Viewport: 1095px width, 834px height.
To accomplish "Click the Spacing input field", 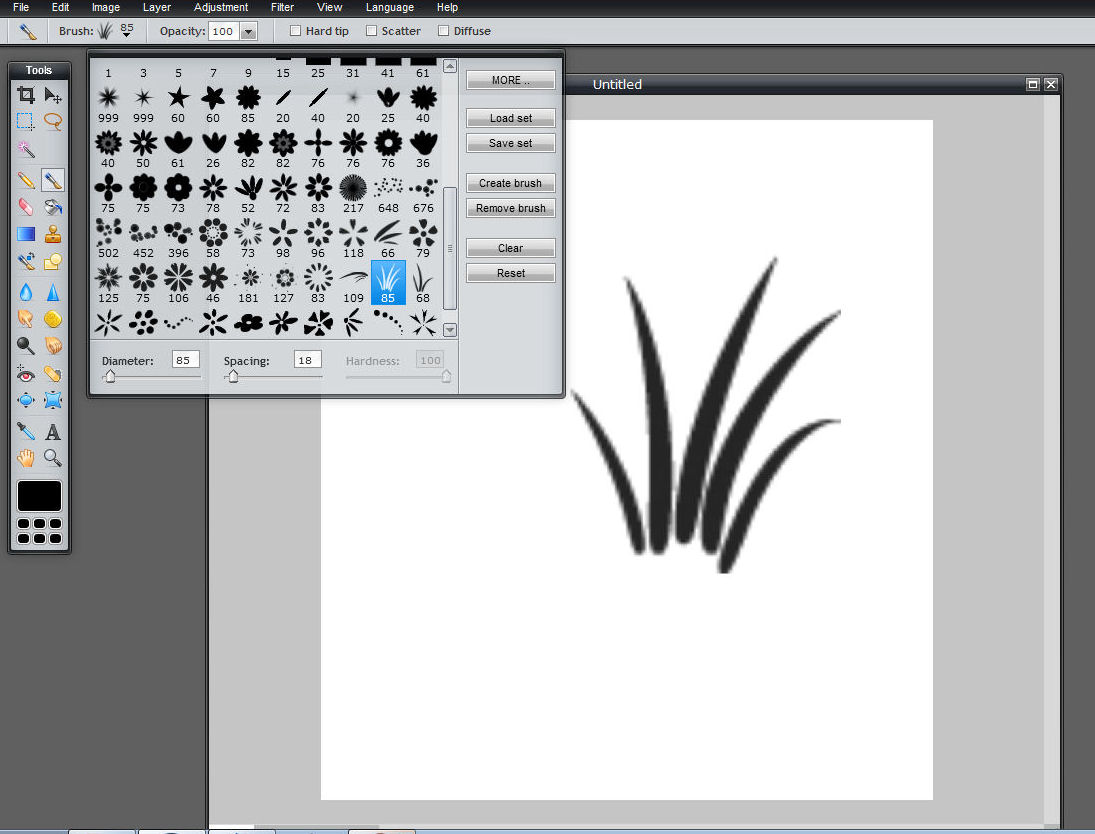I will tap(307, 360).
